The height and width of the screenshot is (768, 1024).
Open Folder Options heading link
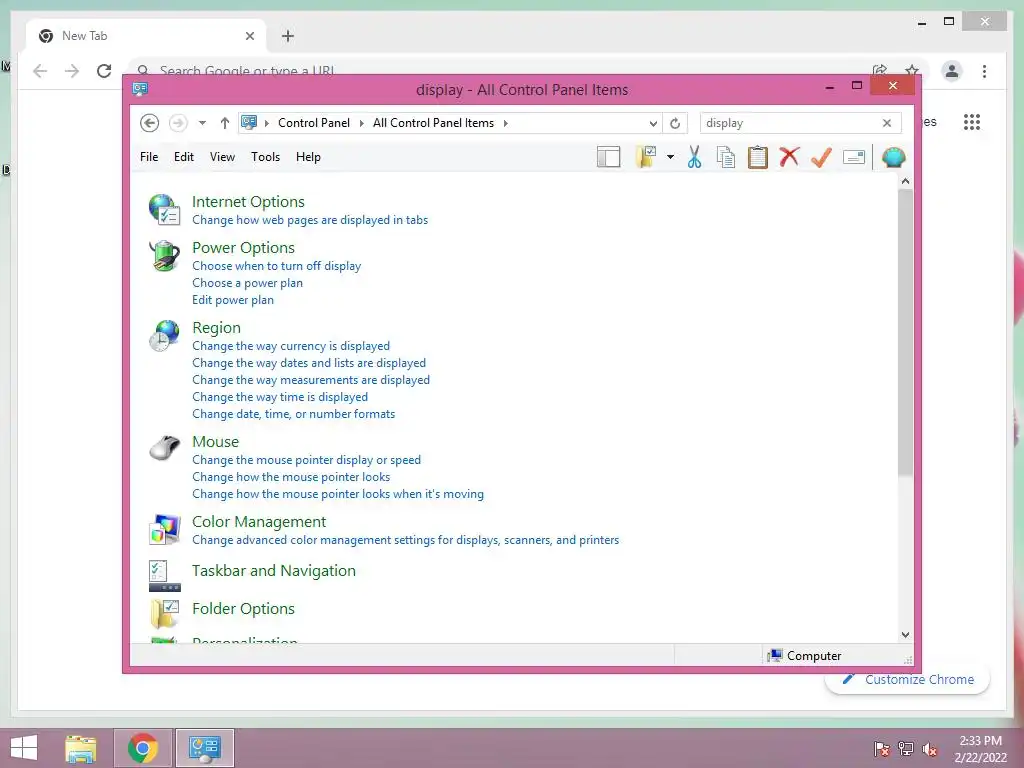click(x=243, y=609)
